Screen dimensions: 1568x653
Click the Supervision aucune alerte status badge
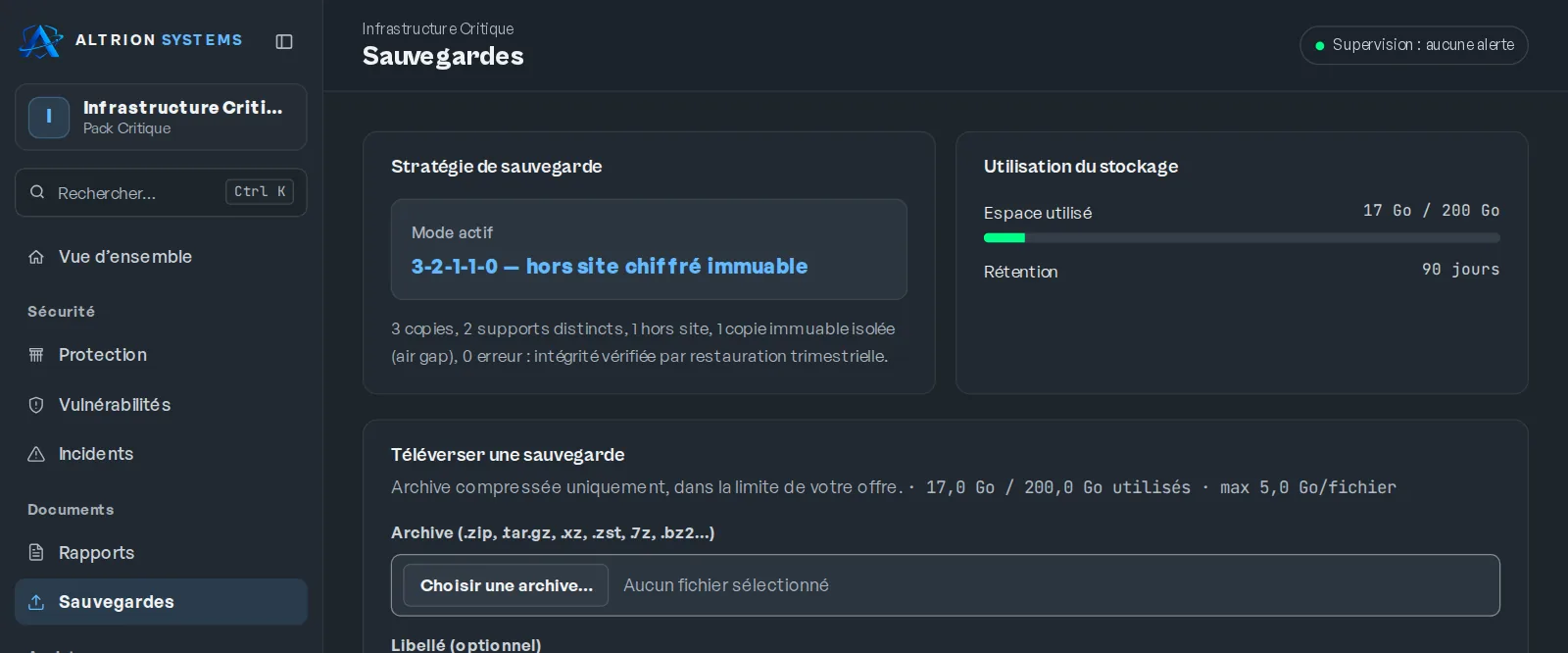pyautogui.click(x=1413, y=45)
